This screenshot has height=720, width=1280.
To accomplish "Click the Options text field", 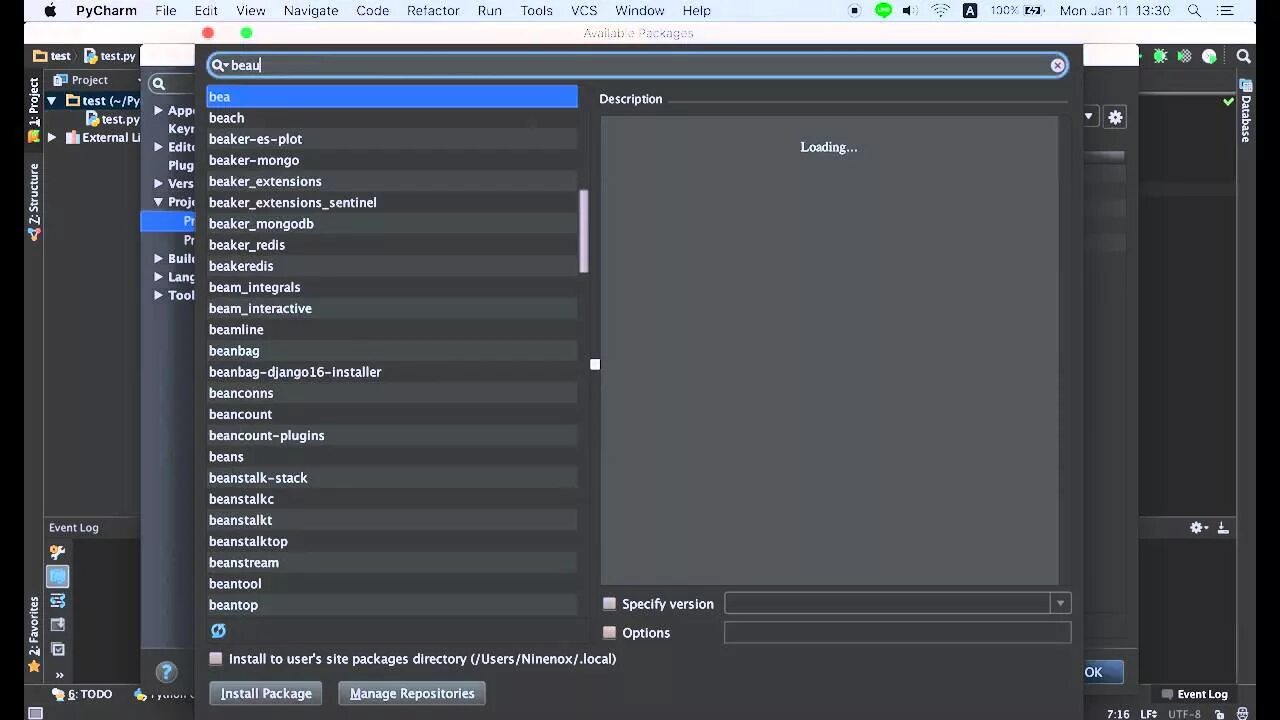I will (897, 632).
